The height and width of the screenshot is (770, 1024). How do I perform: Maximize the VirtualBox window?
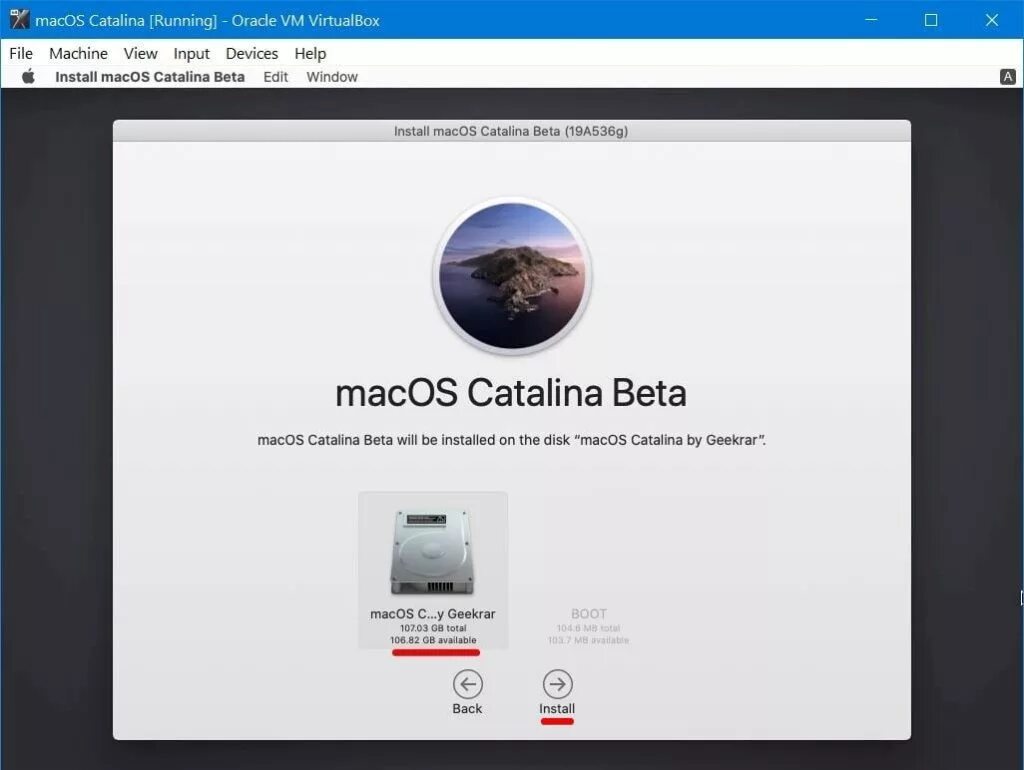click(x=931, y=20)
